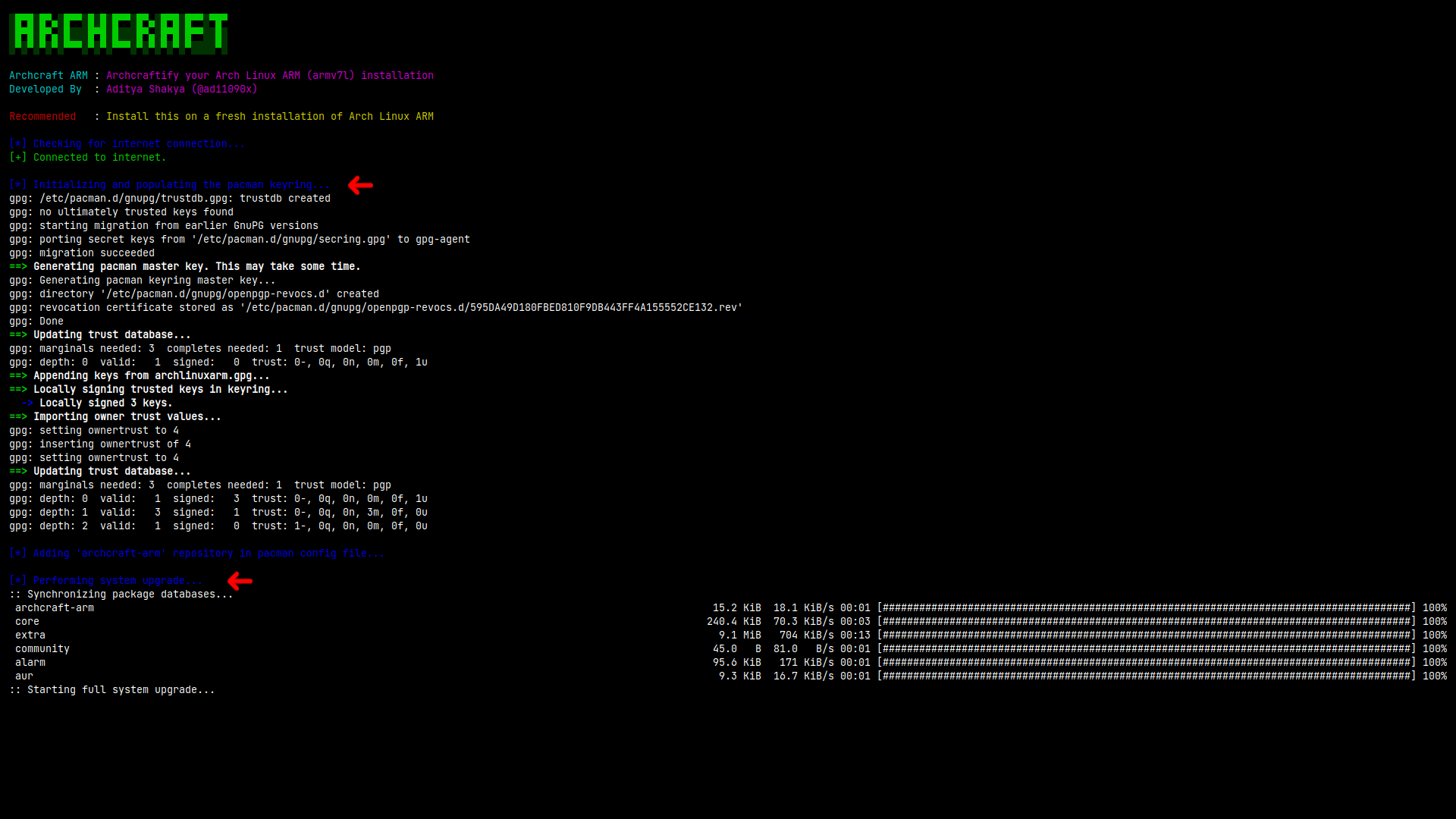The width and height of the screenshot is (1456, 819).
Task: Click the archcraft-arm download progress bar
Action: pyautogui.click(x=1145, y=608)
